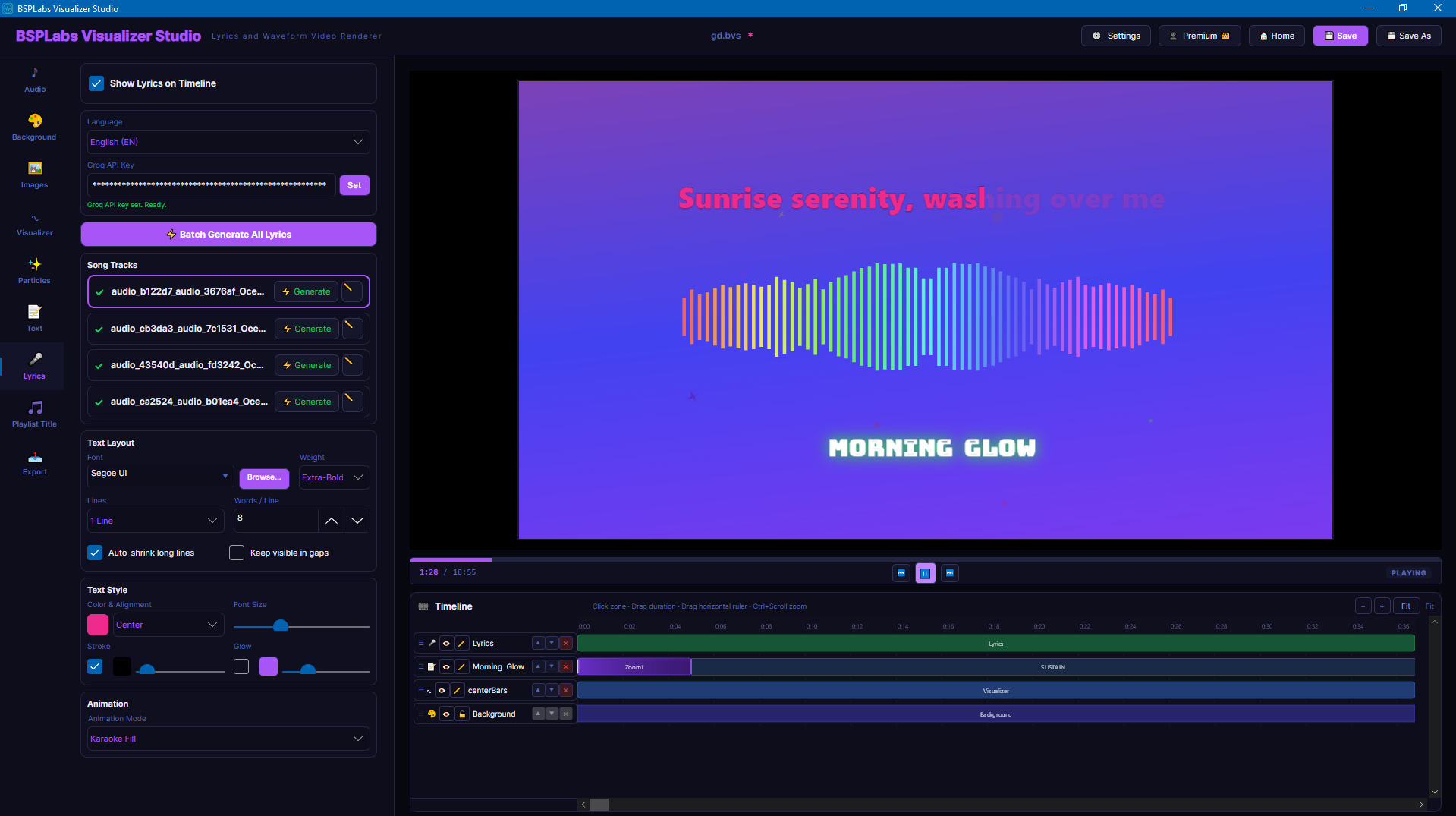Viewport: 1456px width, 816px height.
Task: Click the Groq API Key field
Action: [211, 184]
